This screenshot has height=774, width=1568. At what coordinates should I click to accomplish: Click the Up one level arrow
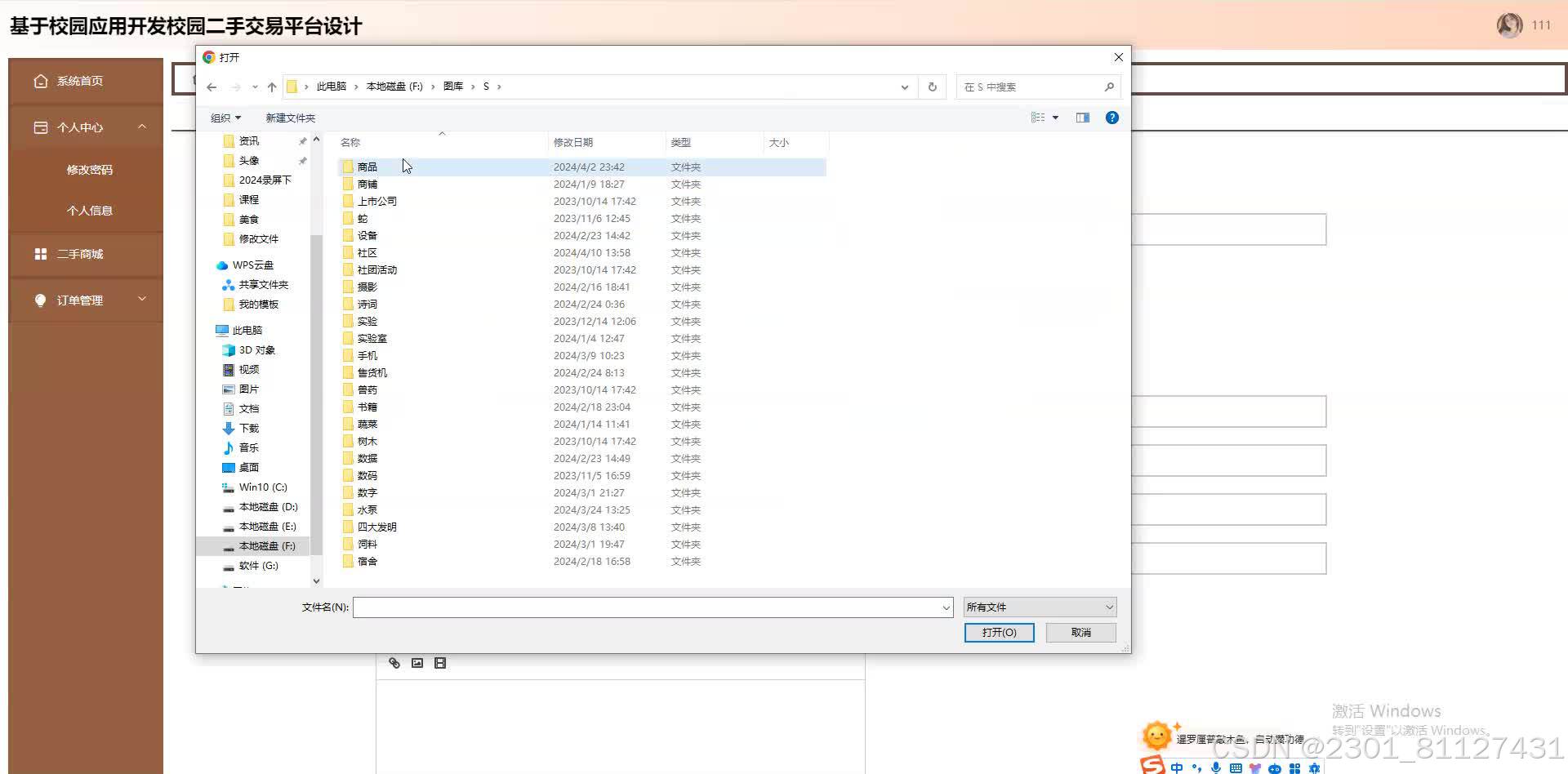click(272, 87)
